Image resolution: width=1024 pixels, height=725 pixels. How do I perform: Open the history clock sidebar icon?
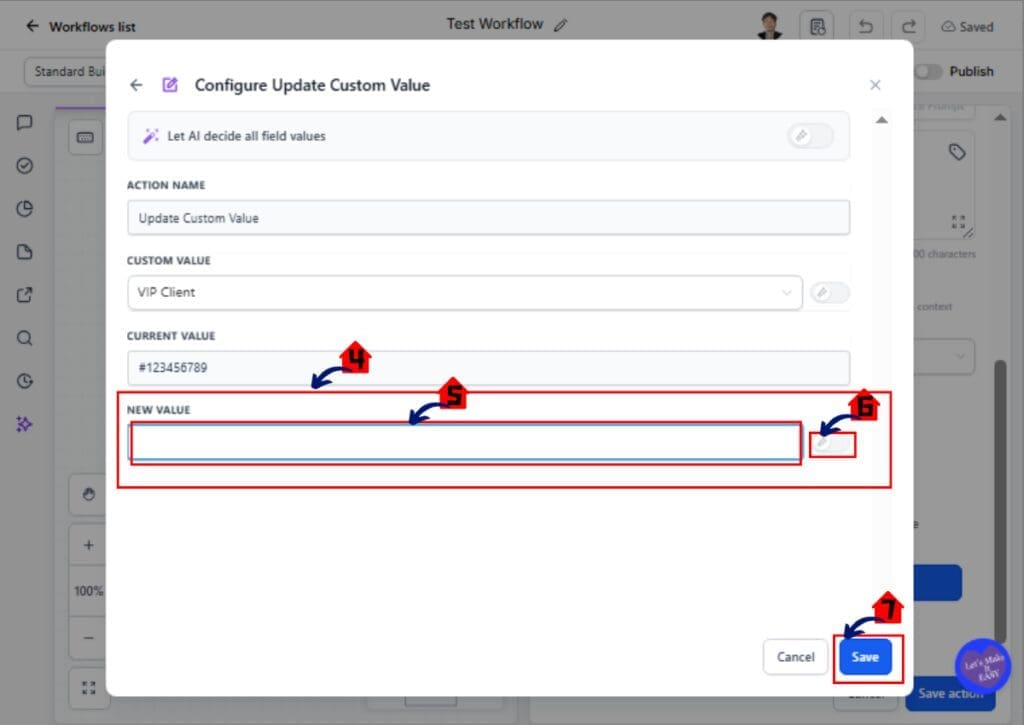pyautogui.click(x=24, y=381)
